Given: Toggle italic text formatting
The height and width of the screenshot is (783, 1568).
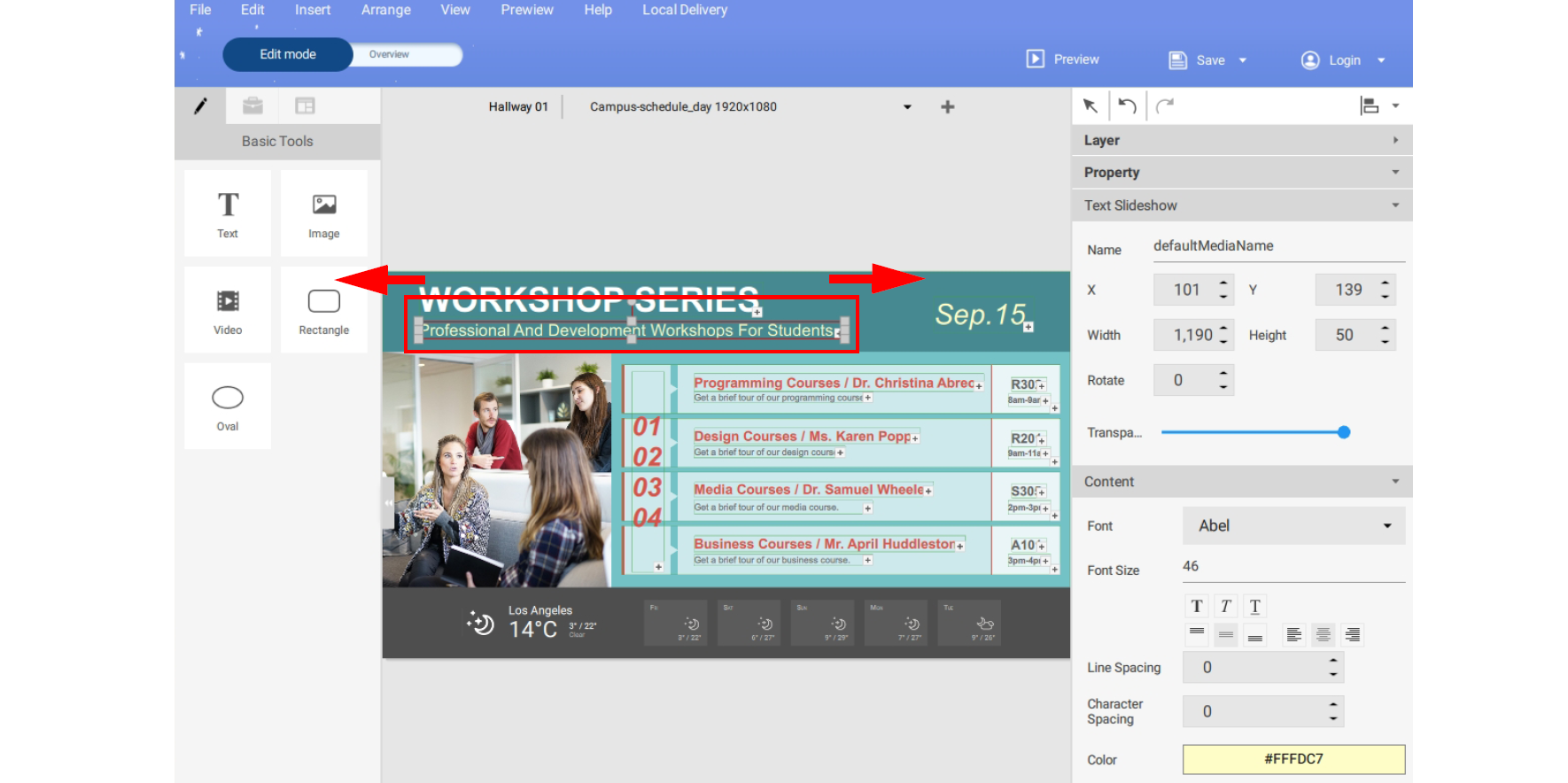Looking at the screenshot, I should (x=1226, y=606).
